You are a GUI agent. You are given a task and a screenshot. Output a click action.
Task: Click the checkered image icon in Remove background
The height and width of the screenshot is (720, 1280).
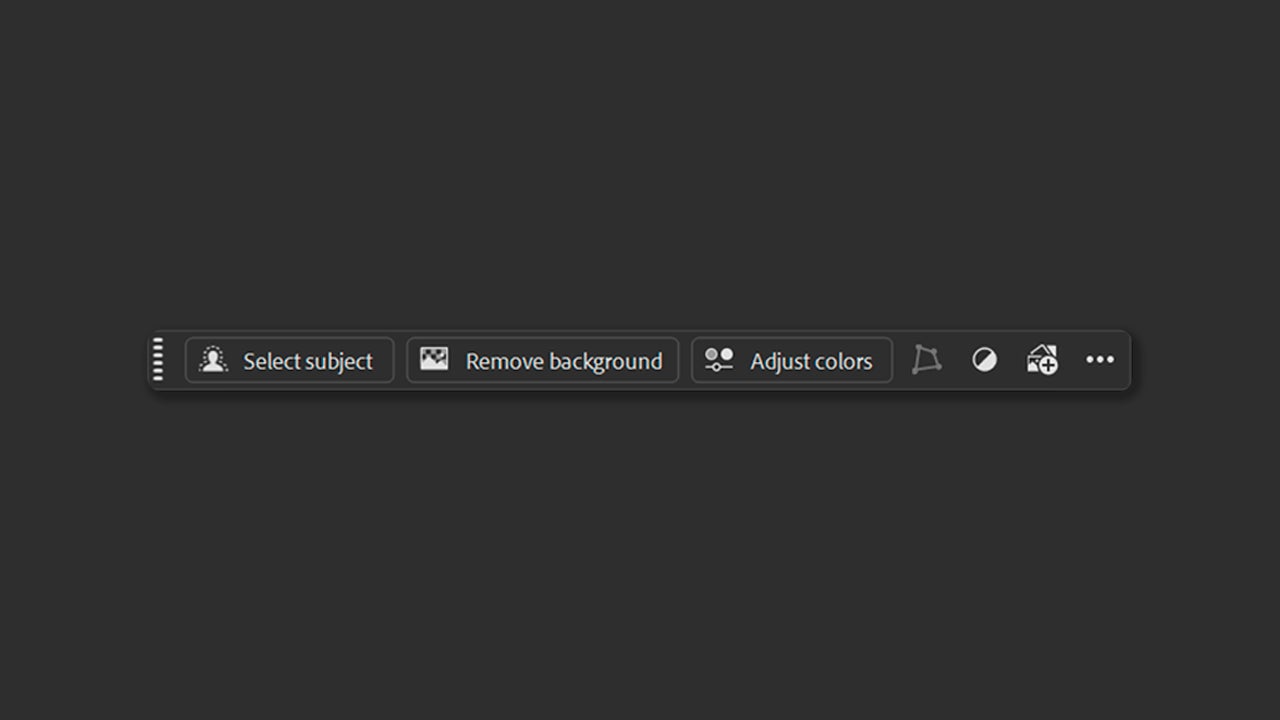click(x=434, y=359)
